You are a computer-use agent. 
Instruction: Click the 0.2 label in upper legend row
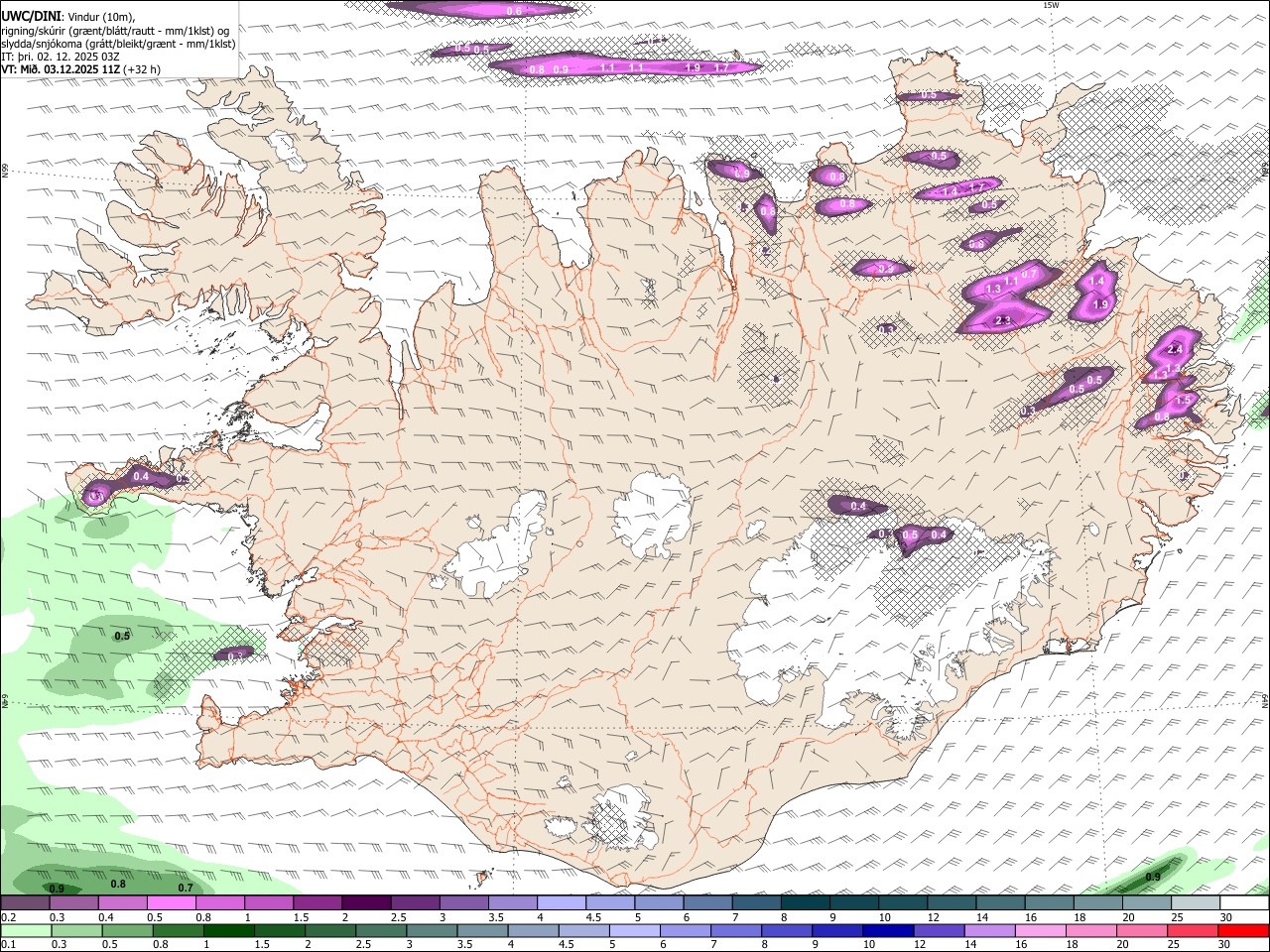[8, 917]
